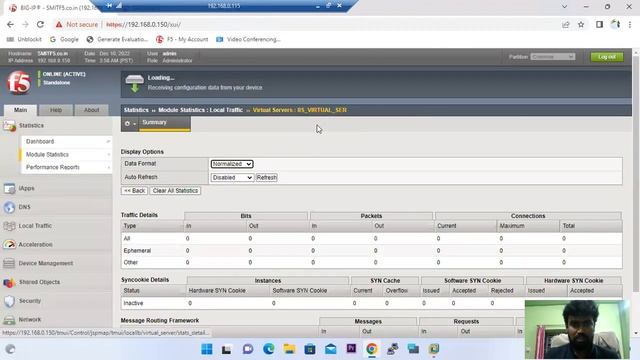This screenshot has height=360, width=640.
Task: Expand the Dashboard submenu arrow
Action: pyautogui.click(x=108, y=141)
